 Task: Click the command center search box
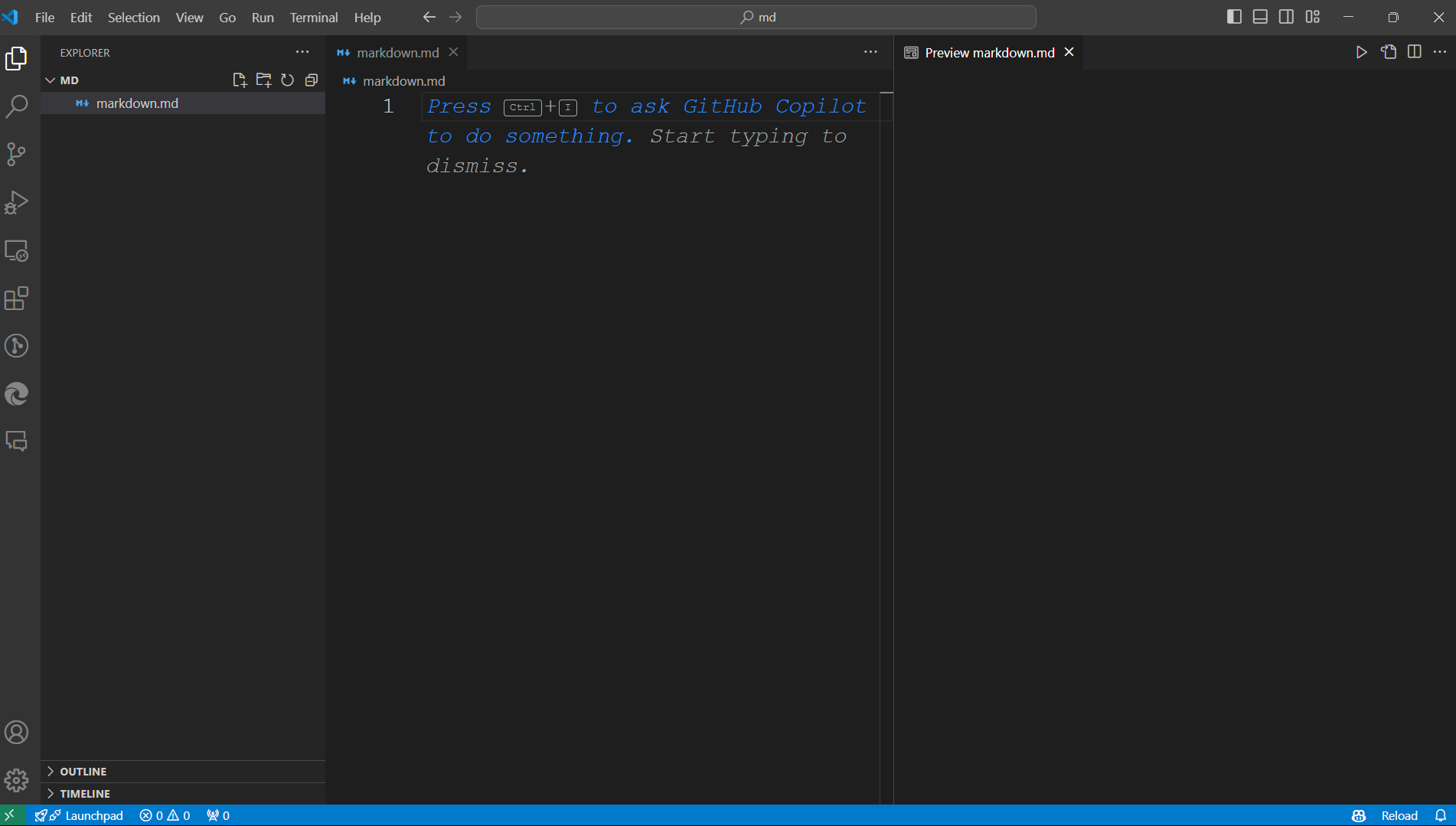pos(756,17)
